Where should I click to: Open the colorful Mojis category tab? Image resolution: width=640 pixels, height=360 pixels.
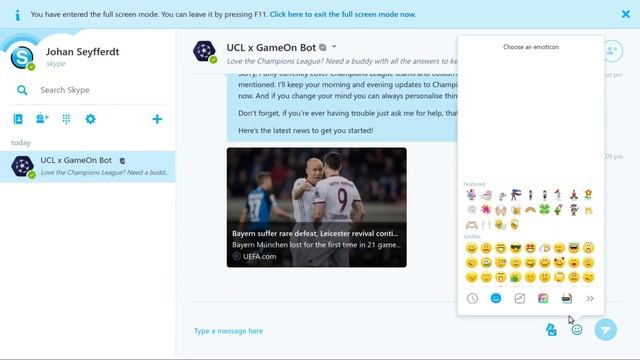tap(543, 298)
